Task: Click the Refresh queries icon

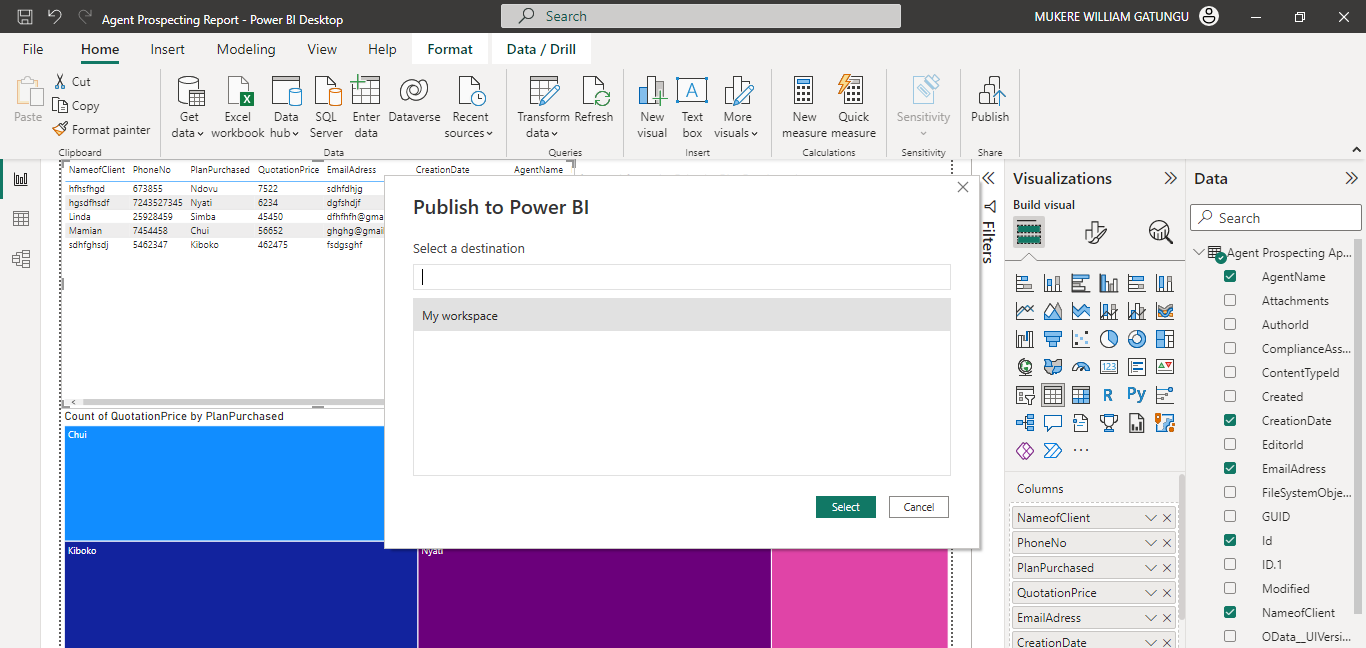Action: pyautogui.click(x=594, y=100)
